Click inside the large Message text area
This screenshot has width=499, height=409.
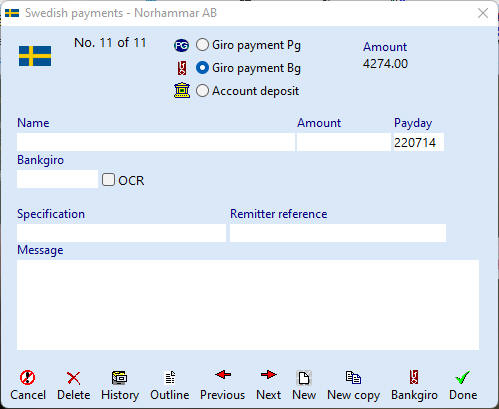(x=248, y=305)
